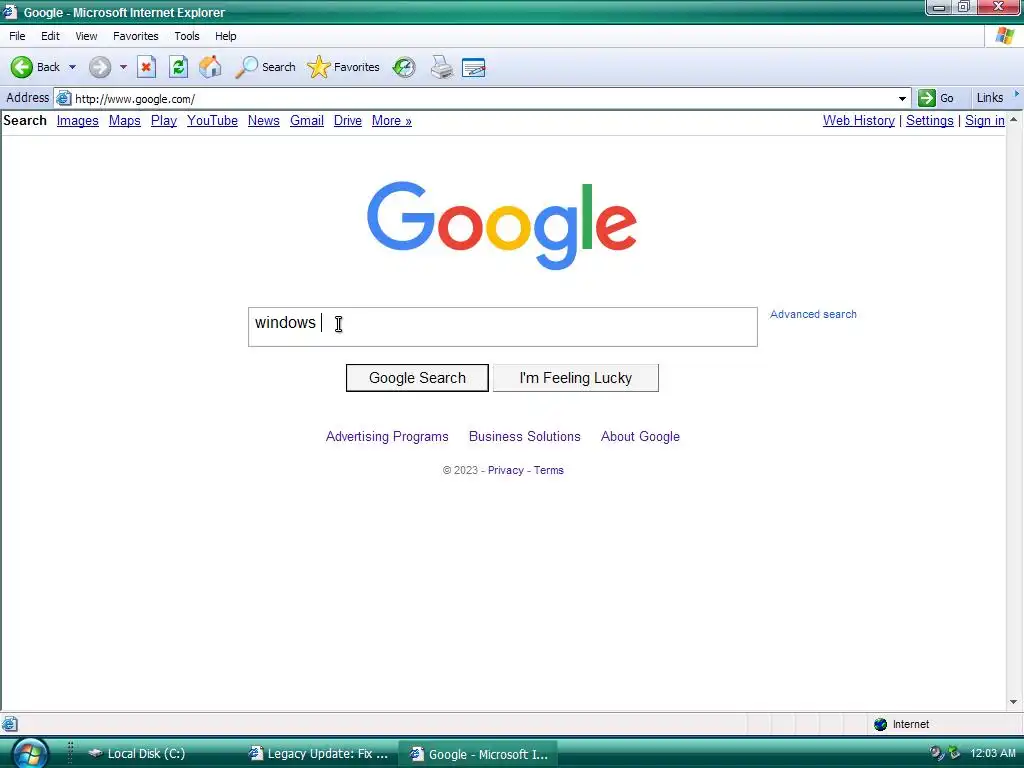
Task: Open Web History link
Action: [859, 121]
